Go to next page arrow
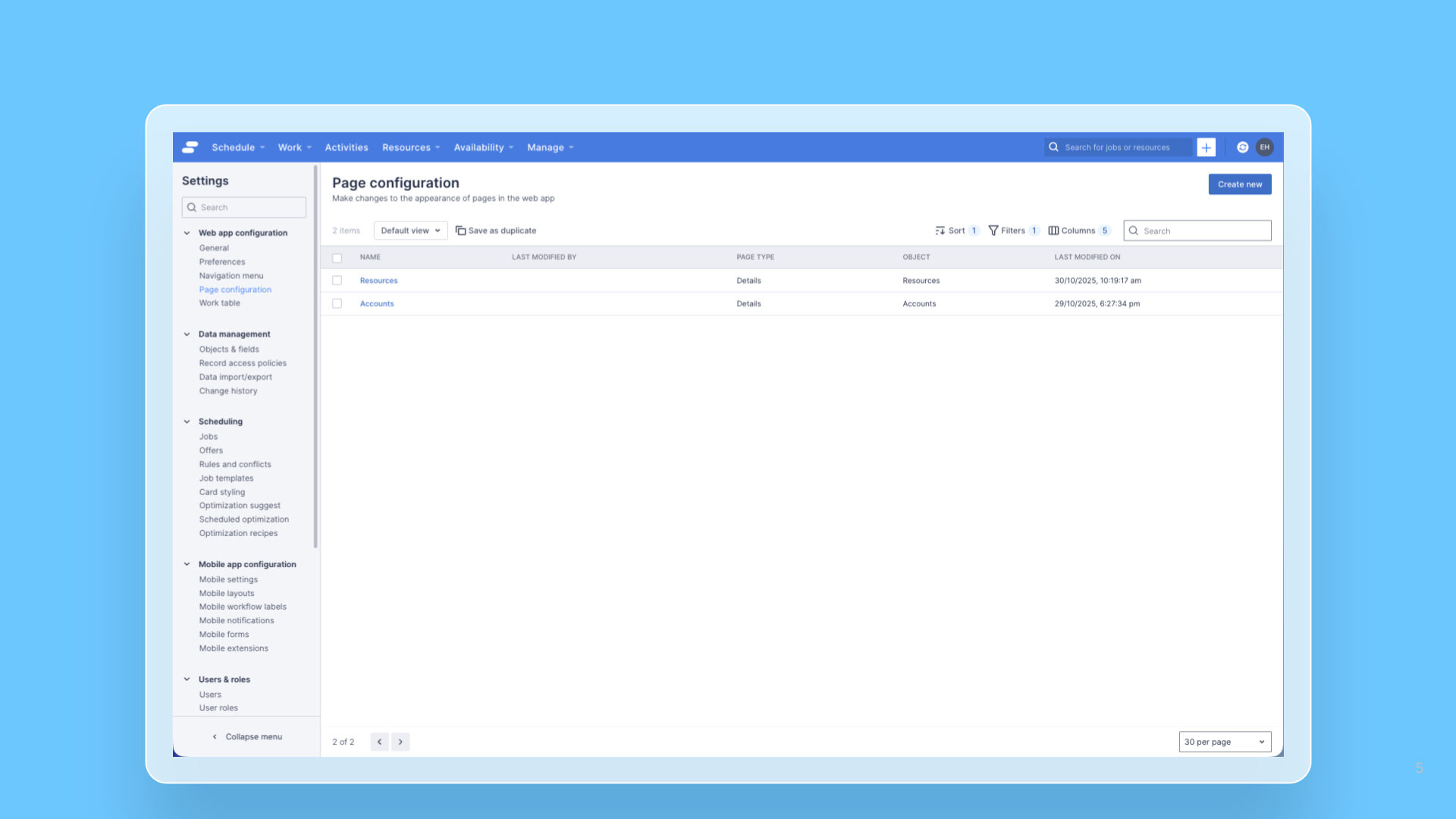1456x819 pixels. point(400,742)
